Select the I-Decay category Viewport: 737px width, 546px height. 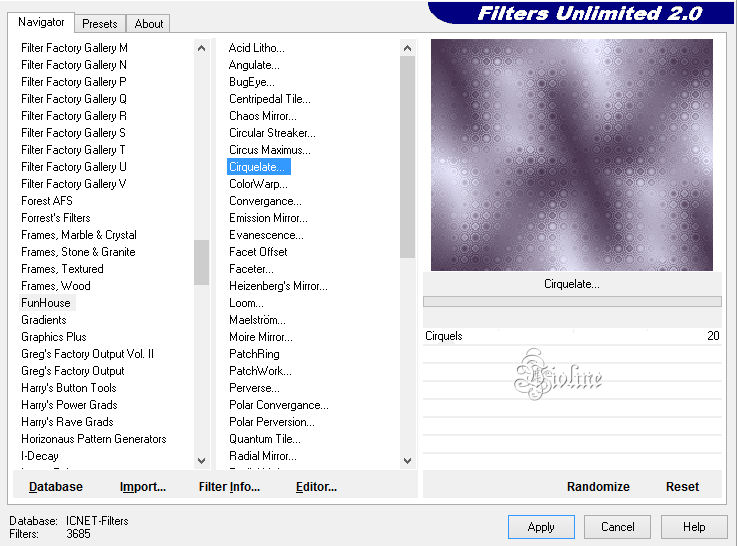tap(39, 456)
